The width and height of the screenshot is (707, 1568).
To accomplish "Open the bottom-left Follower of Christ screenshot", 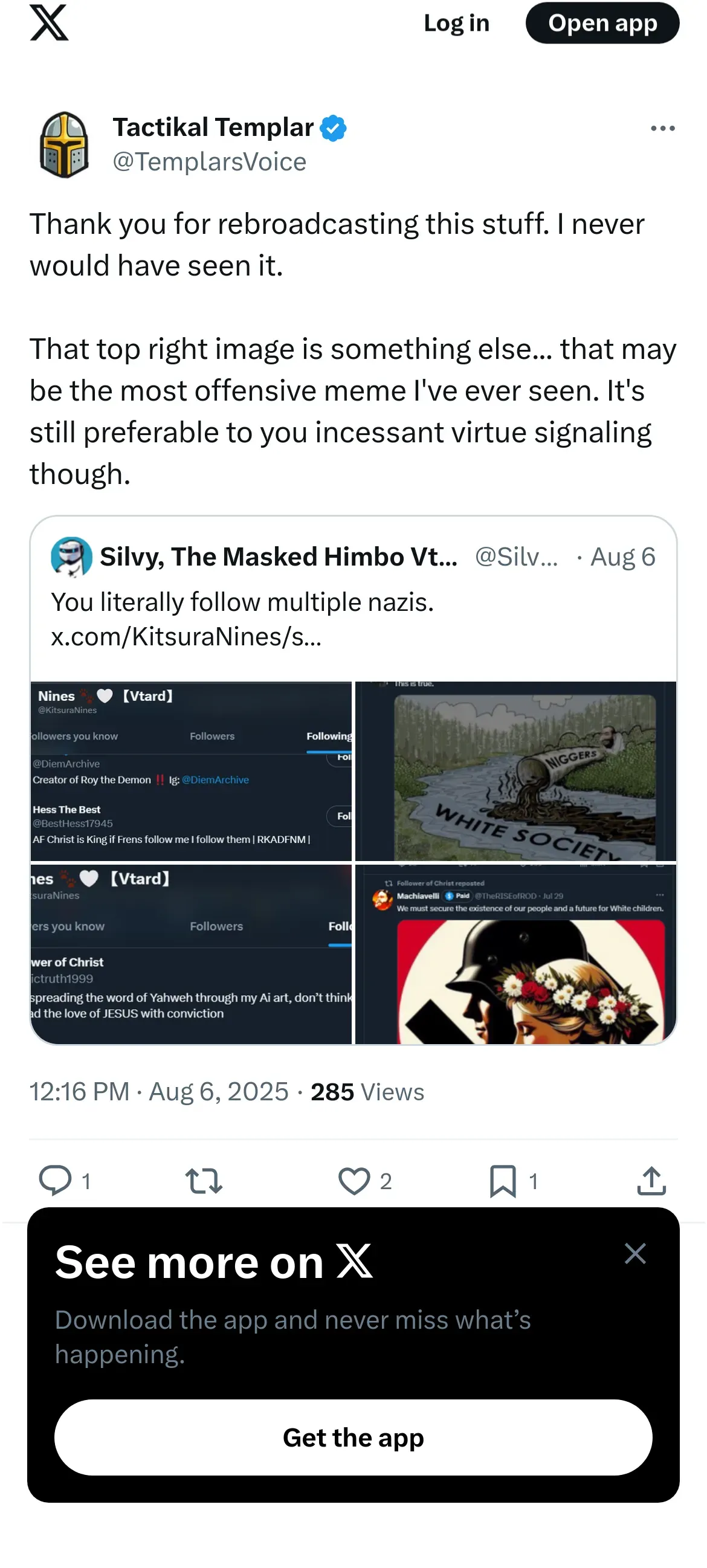I will (191, 954).
